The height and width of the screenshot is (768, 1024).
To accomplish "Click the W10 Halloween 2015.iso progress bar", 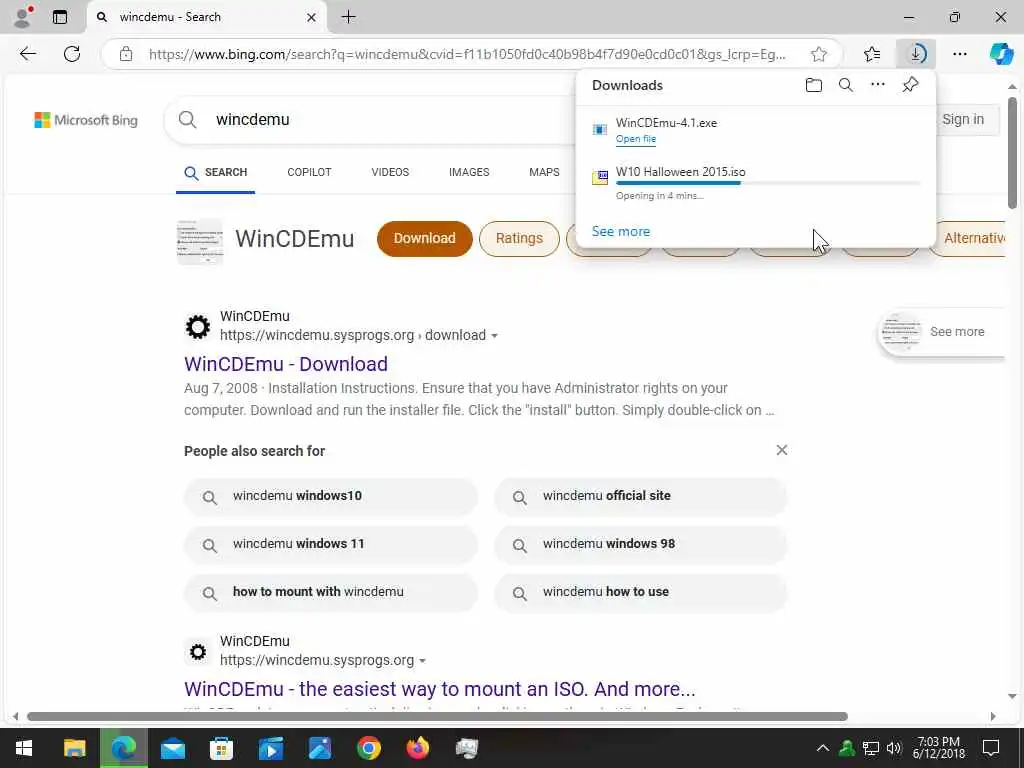I will pyautogui.click(x=767, y=184).
